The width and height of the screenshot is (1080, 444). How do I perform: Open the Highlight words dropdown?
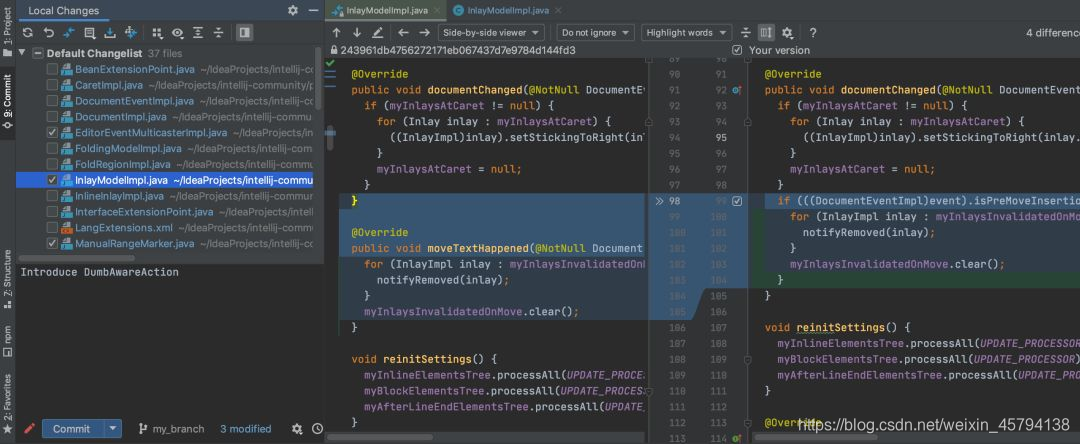(686, 32)
